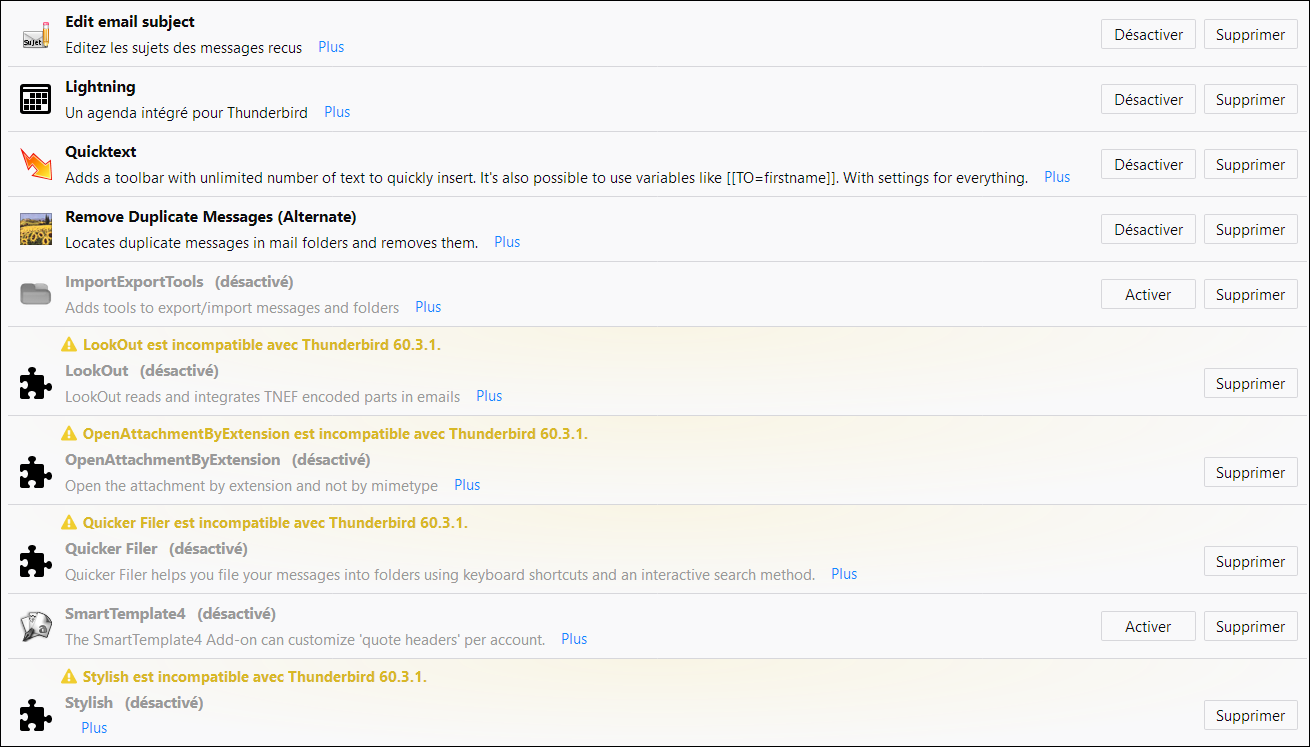Open Plus link for LookOut
The height and width of the screenshot is (747, 1310).
click(489, 396)
